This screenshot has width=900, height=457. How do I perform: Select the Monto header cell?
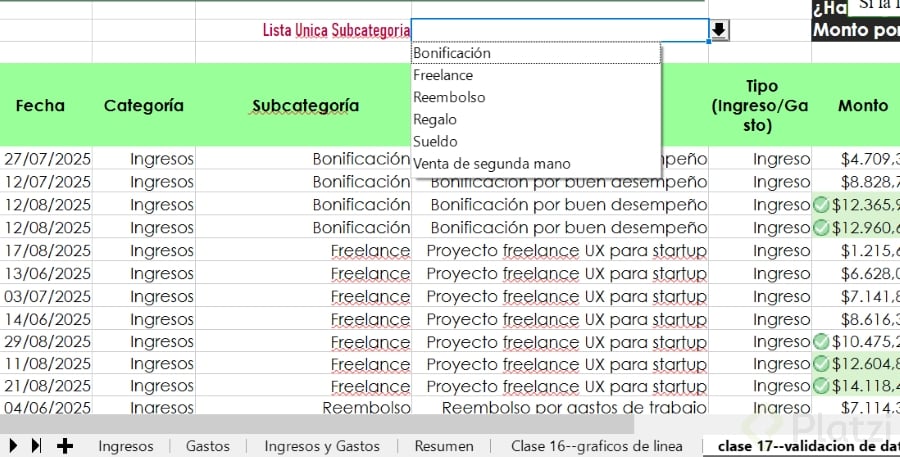tap(856, 105)
